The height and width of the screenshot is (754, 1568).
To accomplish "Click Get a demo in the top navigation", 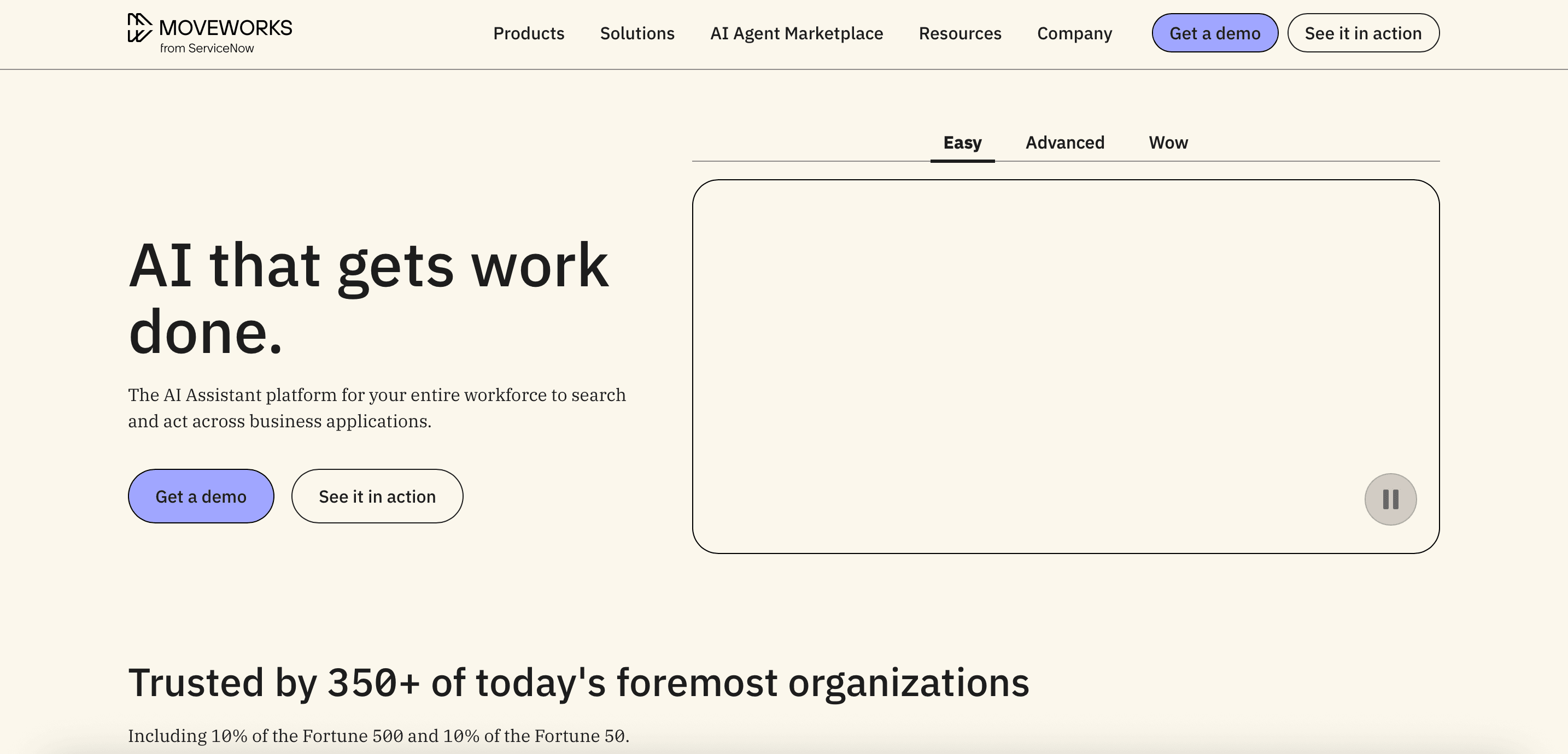I will click(1214, 32).
